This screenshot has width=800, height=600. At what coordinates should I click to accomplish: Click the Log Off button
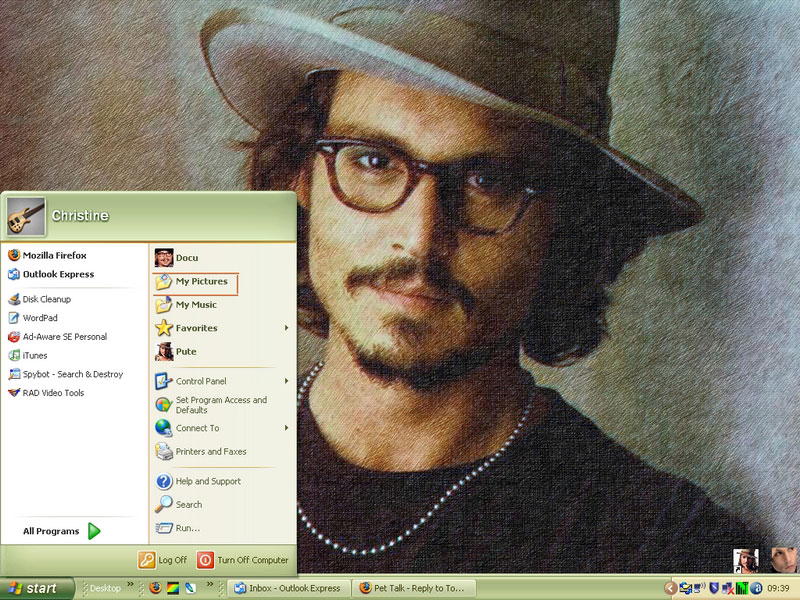tap(163, 560)
